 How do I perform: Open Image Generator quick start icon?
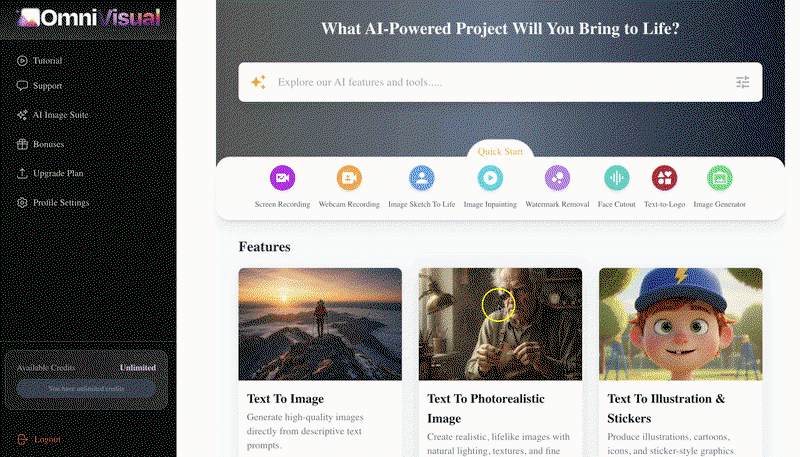coord(719,178)
